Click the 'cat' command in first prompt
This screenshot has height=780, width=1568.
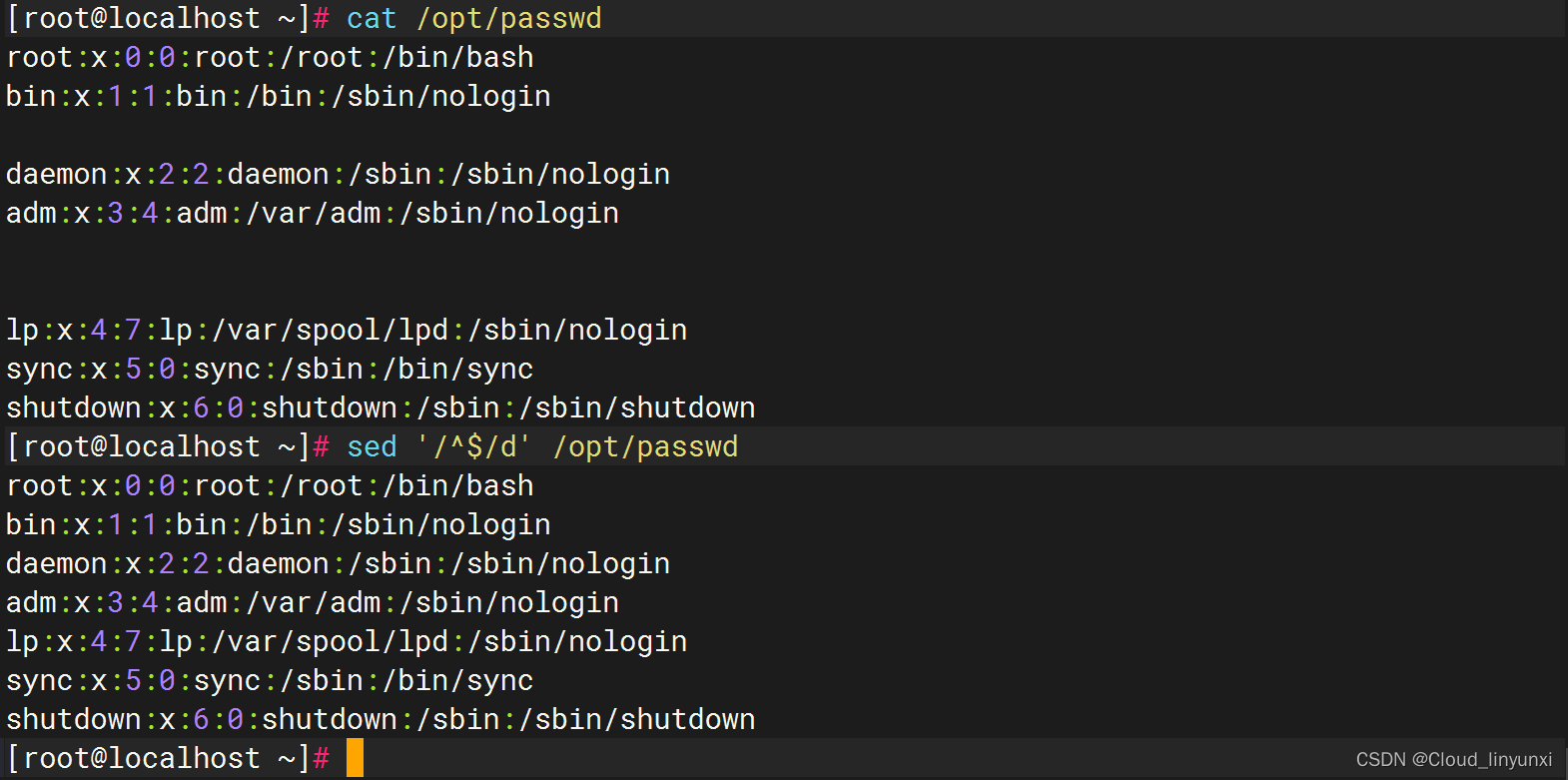coord(372,19)
